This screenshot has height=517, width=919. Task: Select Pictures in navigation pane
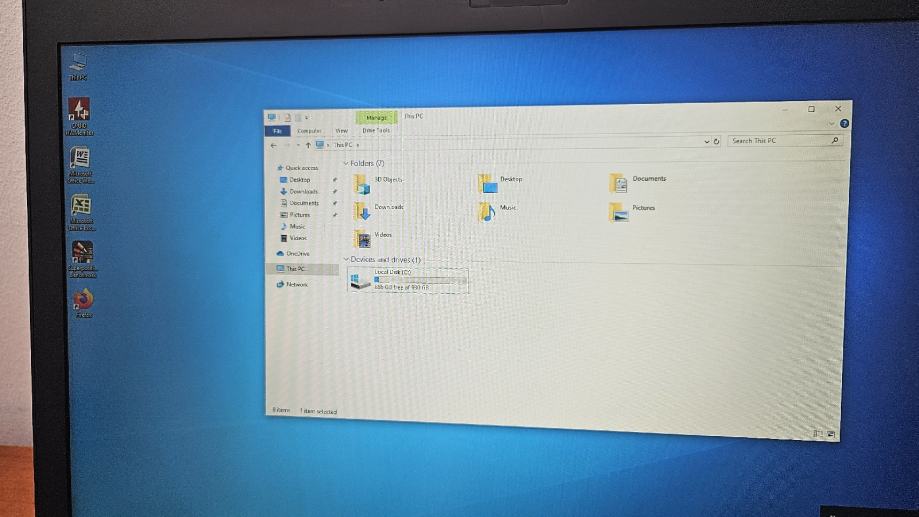pyautogui.click(x=295, y=215)
